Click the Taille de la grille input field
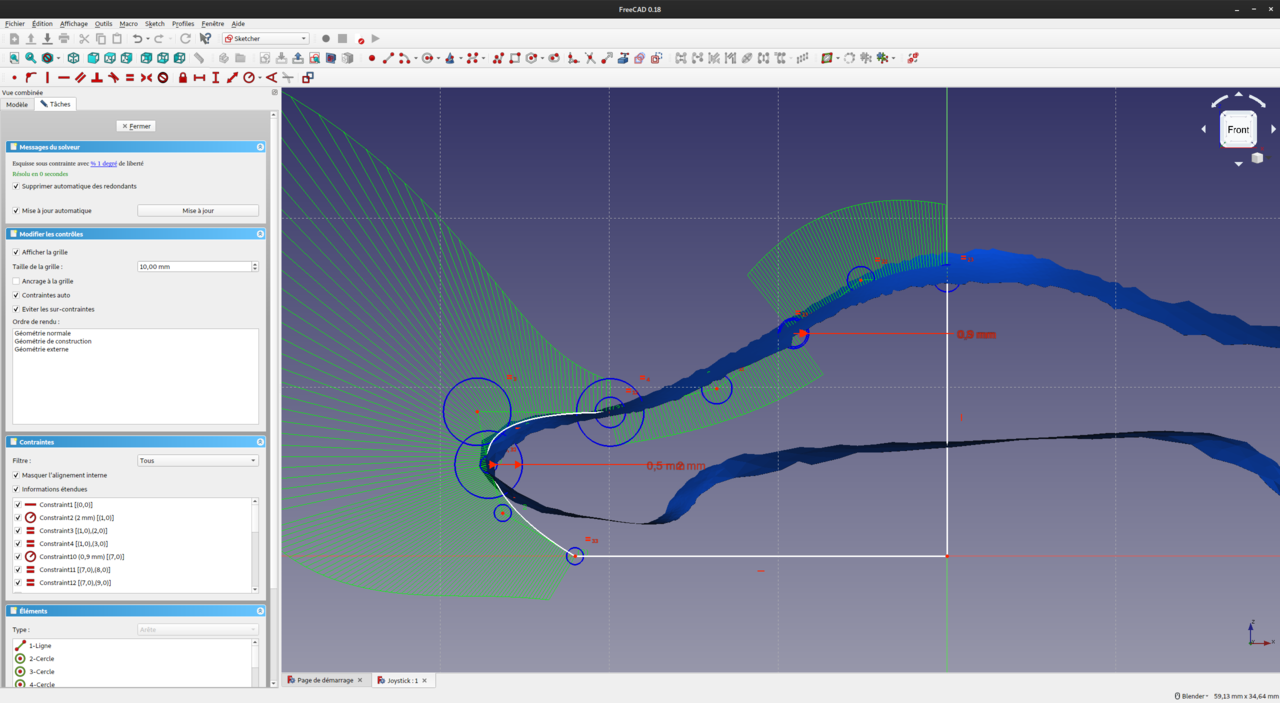The height and width of the screenshot is (703, 1280). [194, 267]
